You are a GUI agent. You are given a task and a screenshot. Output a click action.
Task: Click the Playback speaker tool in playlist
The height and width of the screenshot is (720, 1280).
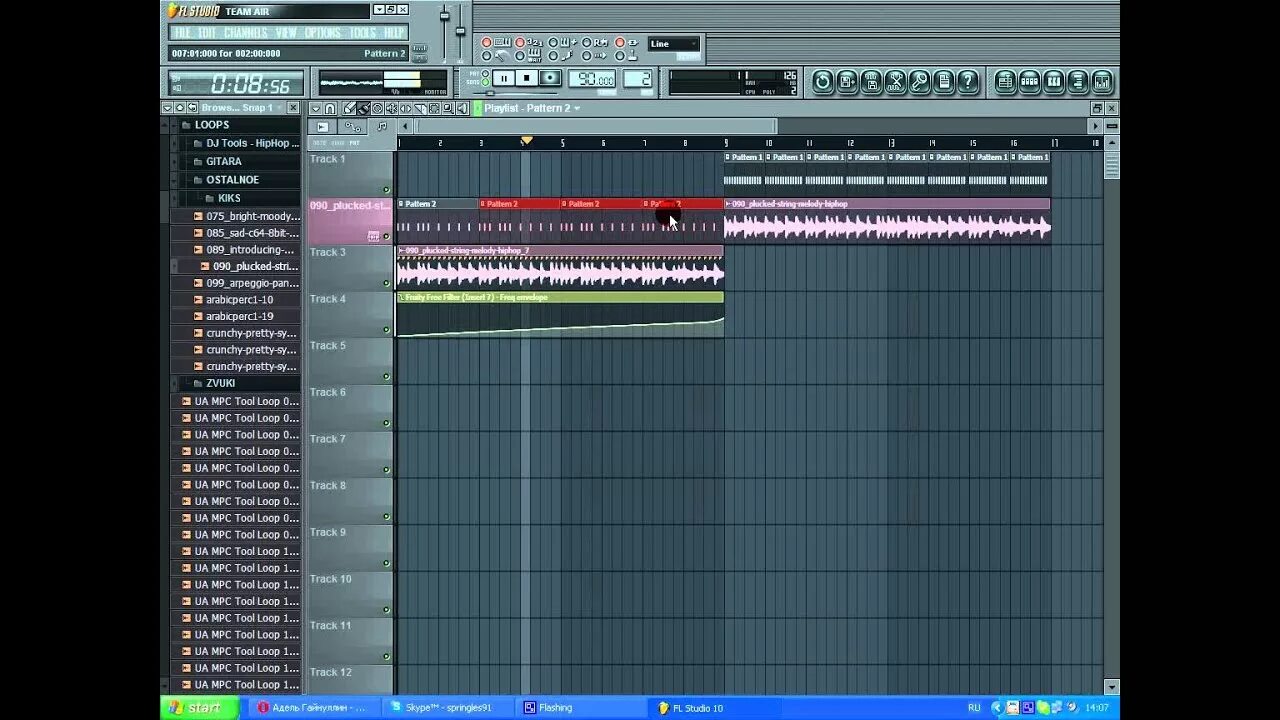pyautogui.click(x=462, y=108)
